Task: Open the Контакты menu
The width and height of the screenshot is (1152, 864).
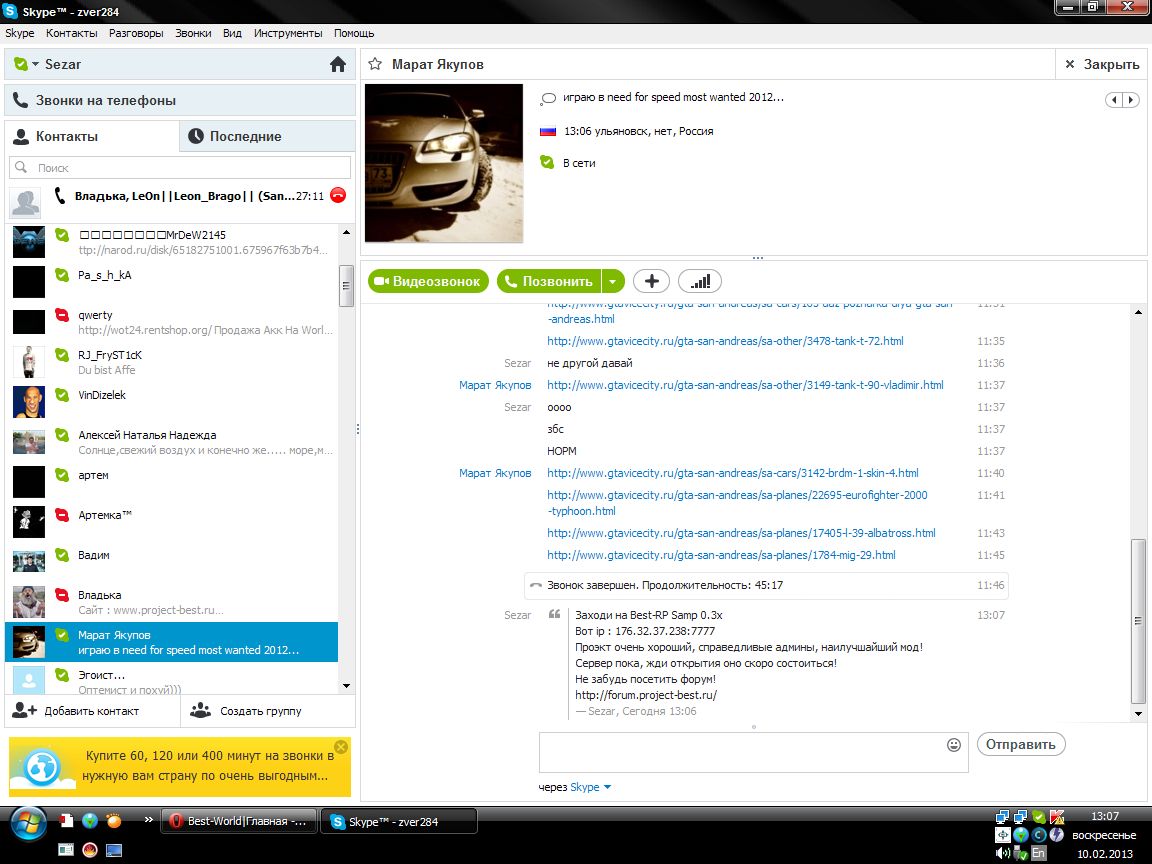Action: (x=71, y=33)
